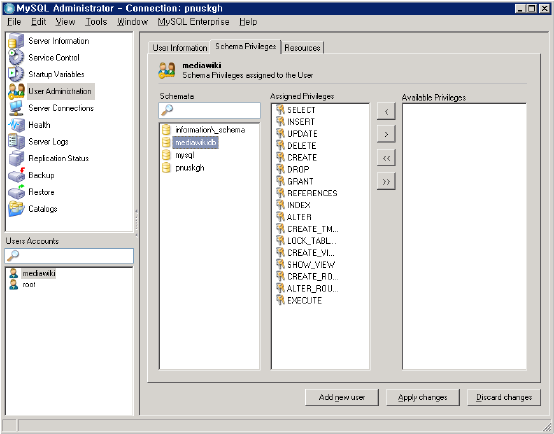Click the Users Accounts search field
The width and height of the screenshot is (554, 434).
coord(69,256)
